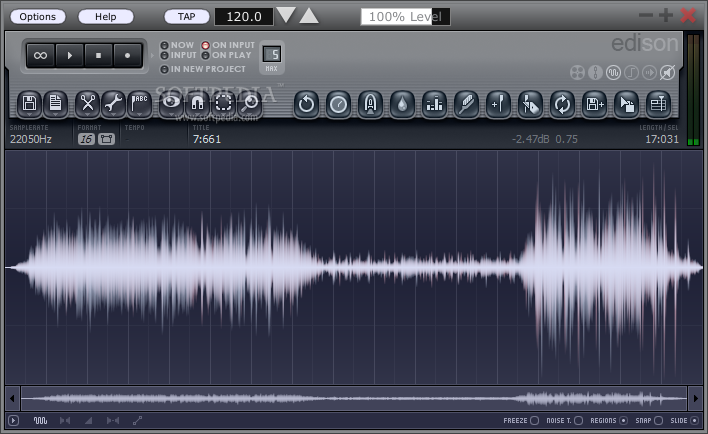The width and height of the screenshot is (708, 434).
Task: Click the small play icon in bottom bar
Action: [14, 420]
